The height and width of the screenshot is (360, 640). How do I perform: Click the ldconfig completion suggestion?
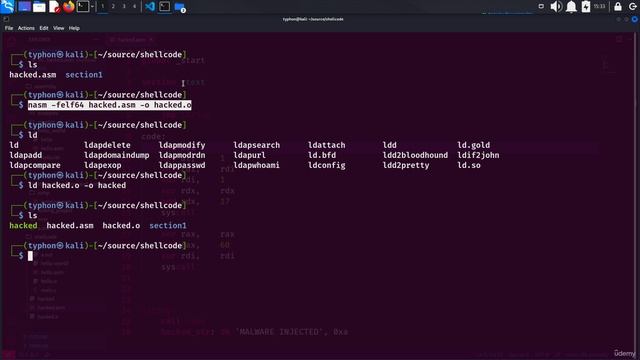(x=327, y=165)
